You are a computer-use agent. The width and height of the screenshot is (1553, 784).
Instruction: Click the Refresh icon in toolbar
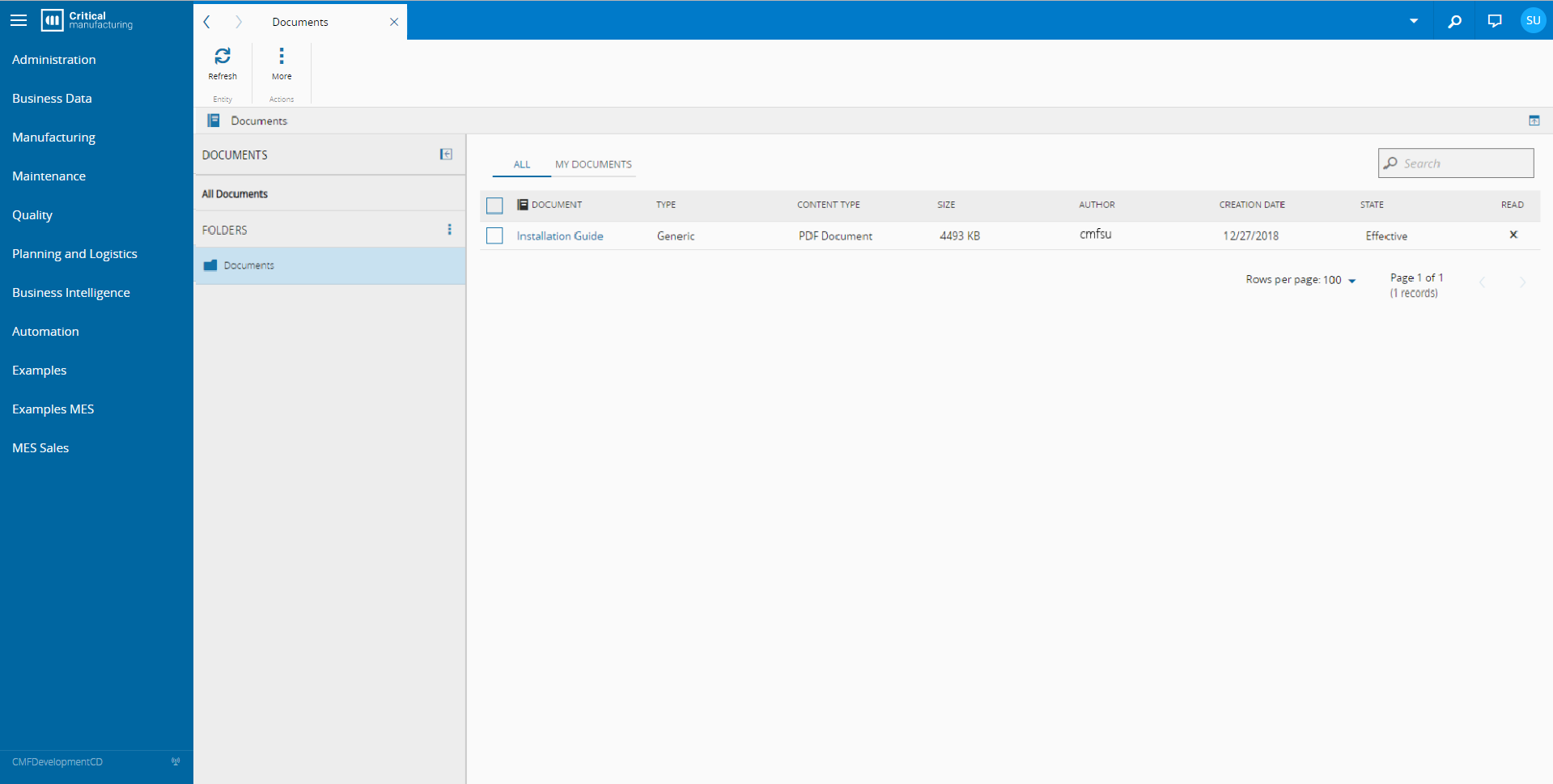pos(223,57)
